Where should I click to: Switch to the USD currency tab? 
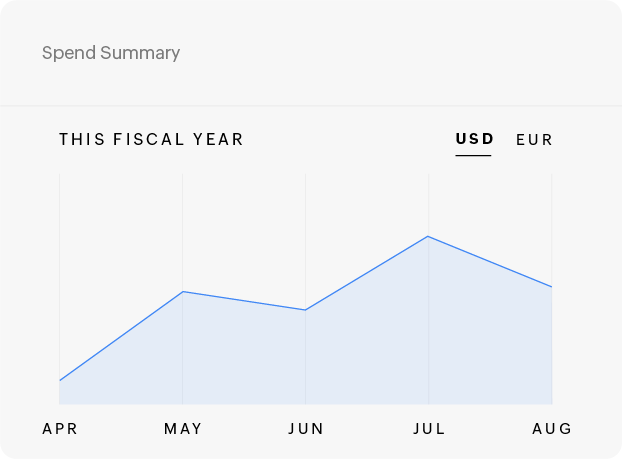coord(474,139)
